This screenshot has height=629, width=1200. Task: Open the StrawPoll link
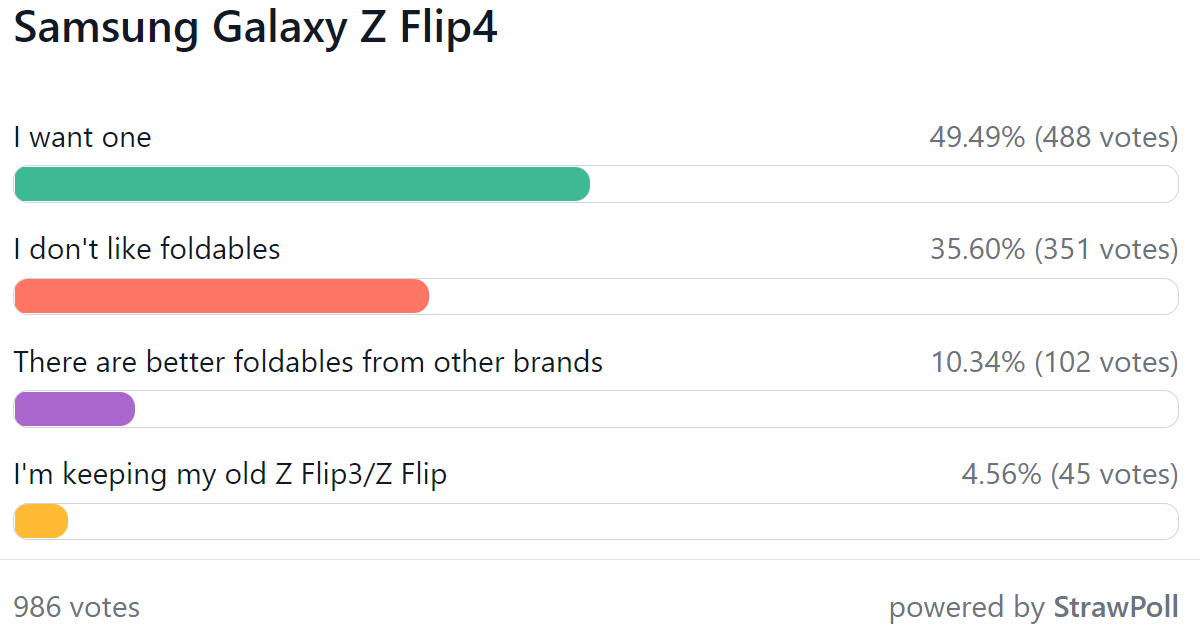click(1116, 607)
